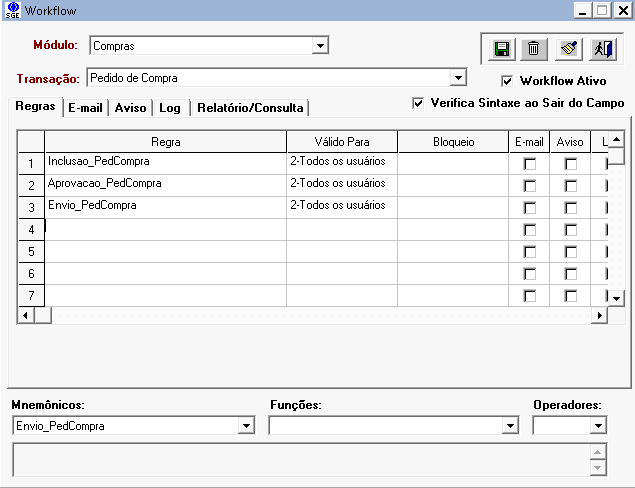Image resolution: width=635 pixels, height=488 pixels.
Task: Open the Operadores dropdown
Action: click(x=598, y=426)
